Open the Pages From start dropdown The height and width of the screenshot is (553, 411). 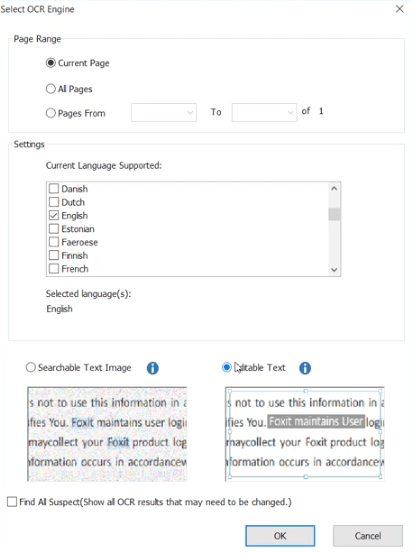(164, 113)
